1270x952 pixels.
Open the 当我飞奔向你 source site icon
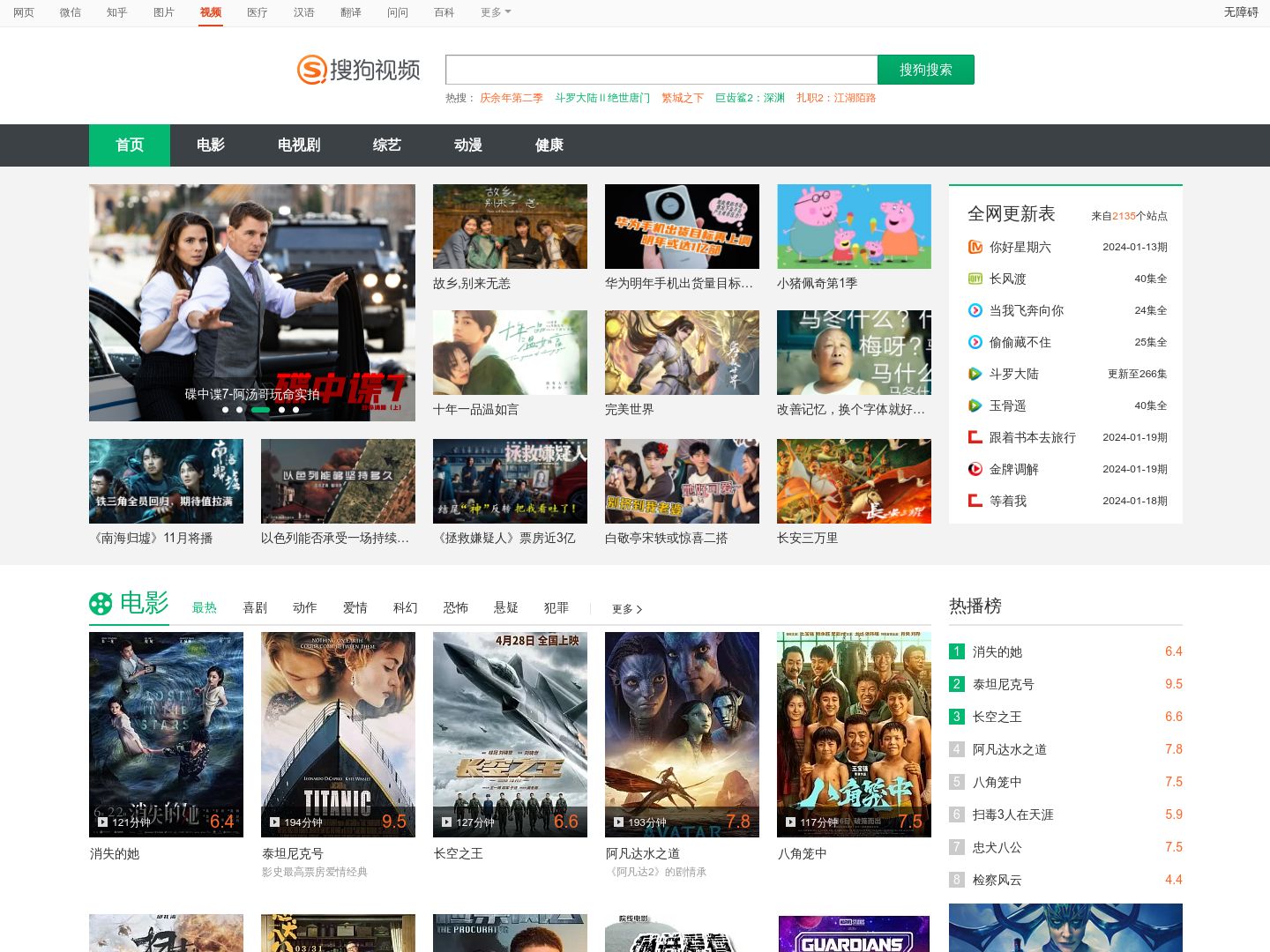tap(975, 310)
